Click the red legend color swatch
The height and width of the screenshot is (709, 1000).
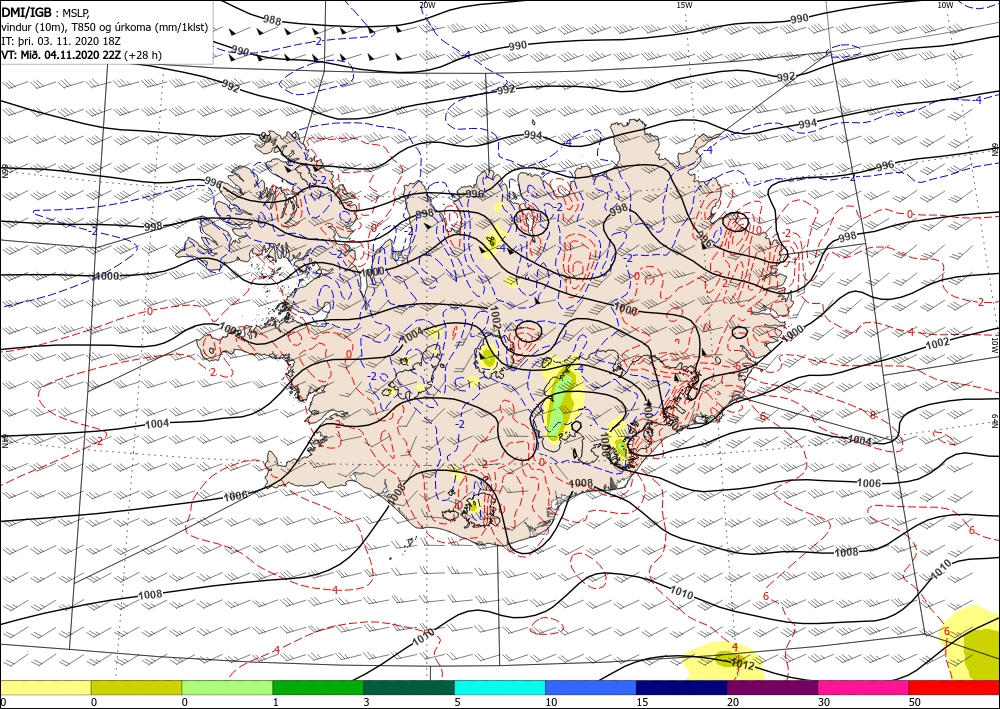[954, 687]
